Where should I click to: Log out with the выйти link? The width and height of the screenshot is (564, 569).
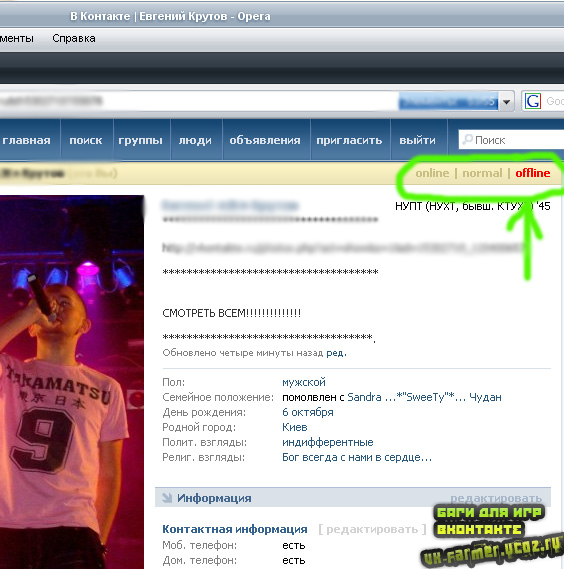tap(417, 140)
